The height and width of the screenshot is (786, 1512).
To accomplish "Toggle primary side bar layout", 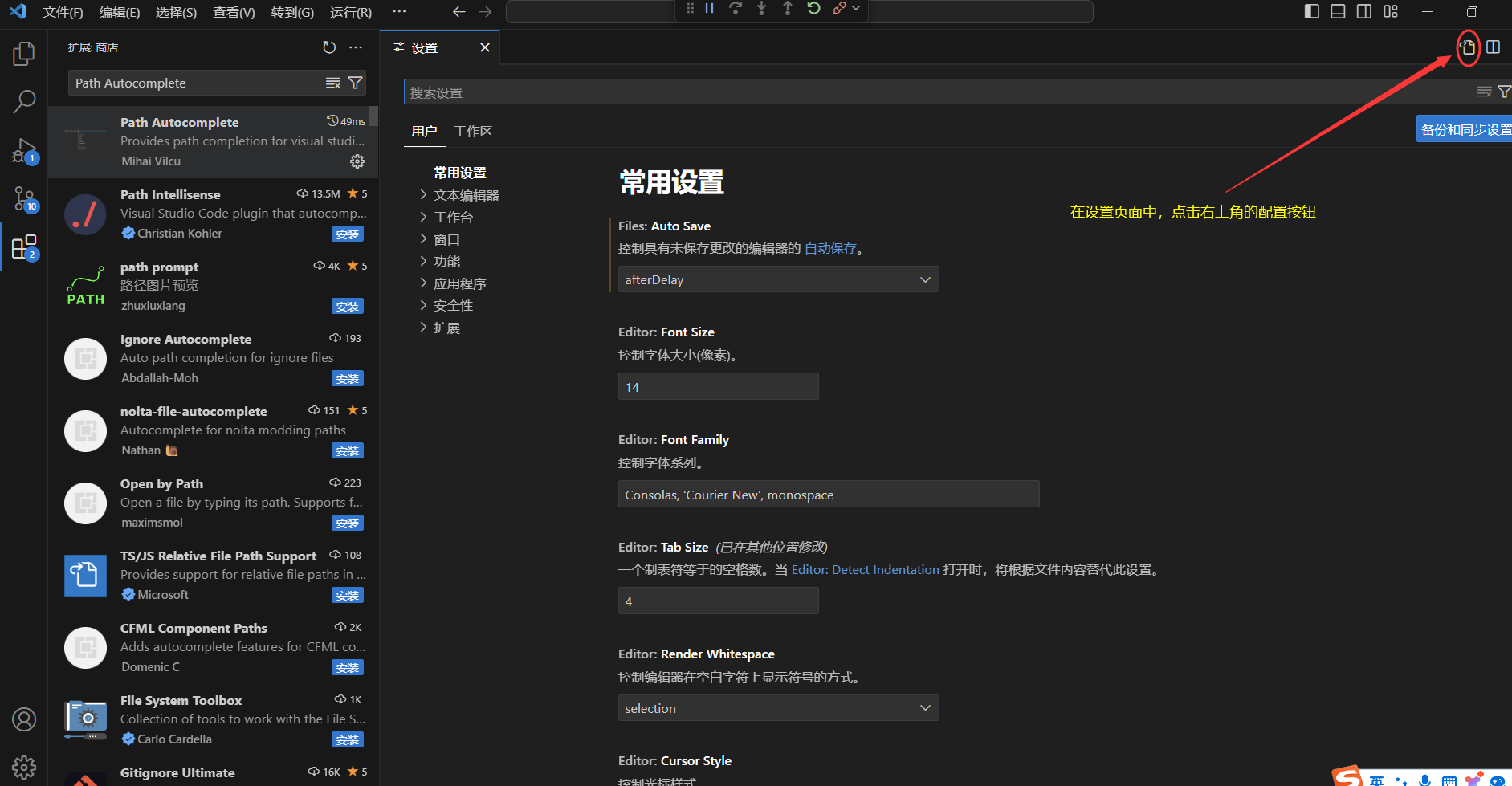I will (x=1312, y=11).
